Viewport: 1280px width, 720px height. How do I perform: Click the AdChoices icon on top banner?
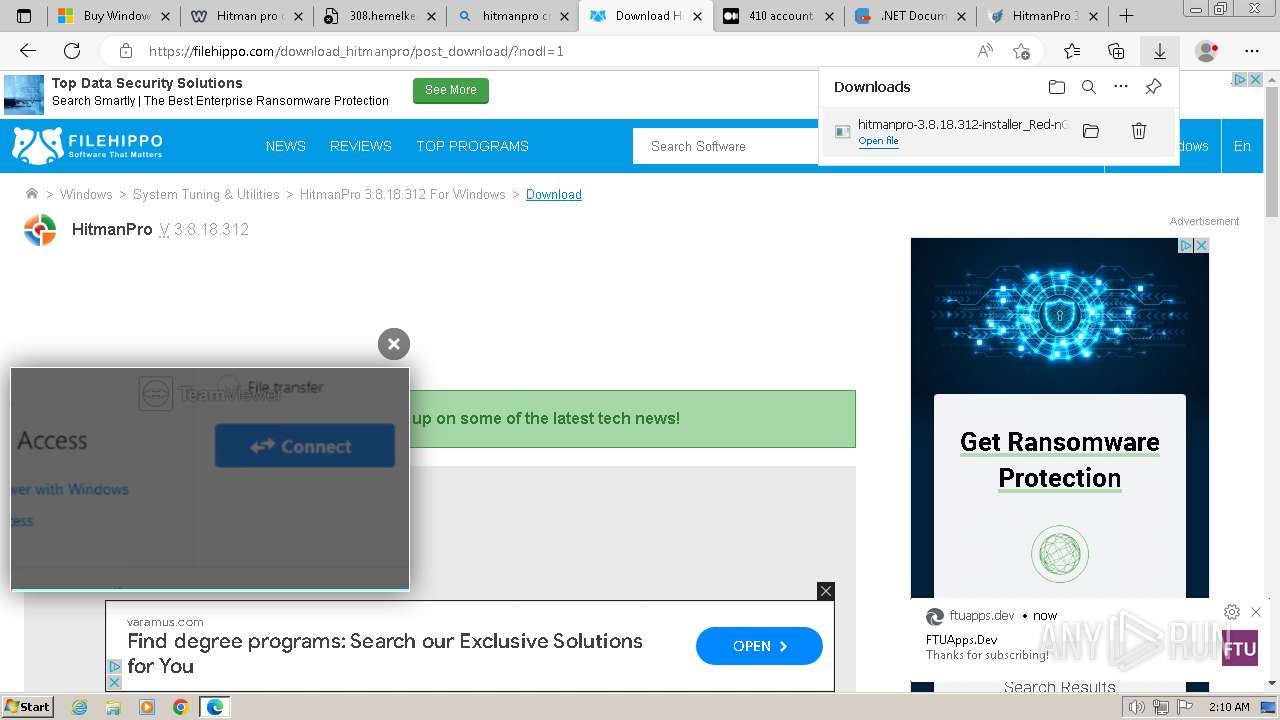tap(1239, 79)
